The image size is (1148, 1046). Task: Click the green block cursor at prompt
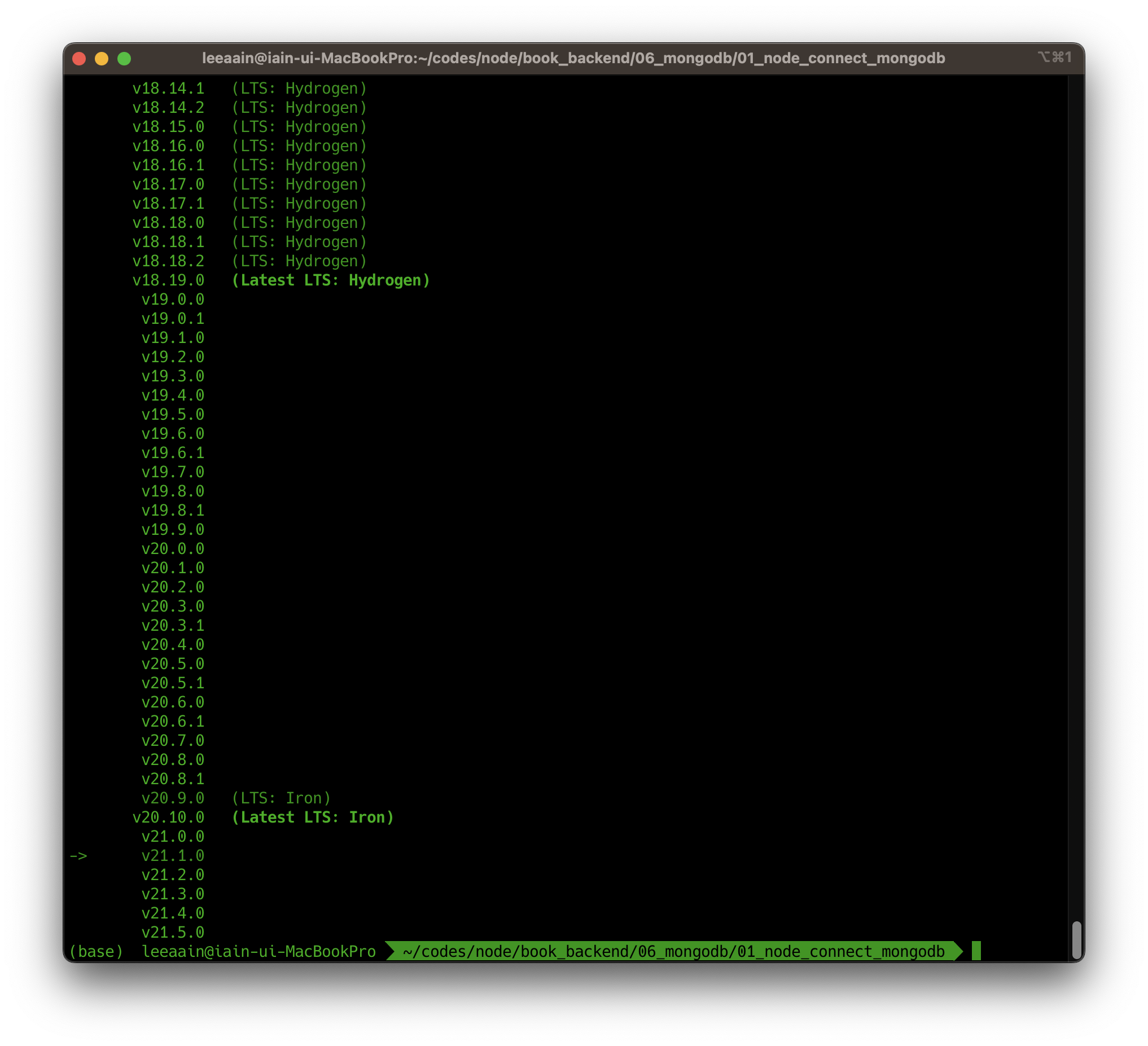pyautogui.click(x=976, y=951)
